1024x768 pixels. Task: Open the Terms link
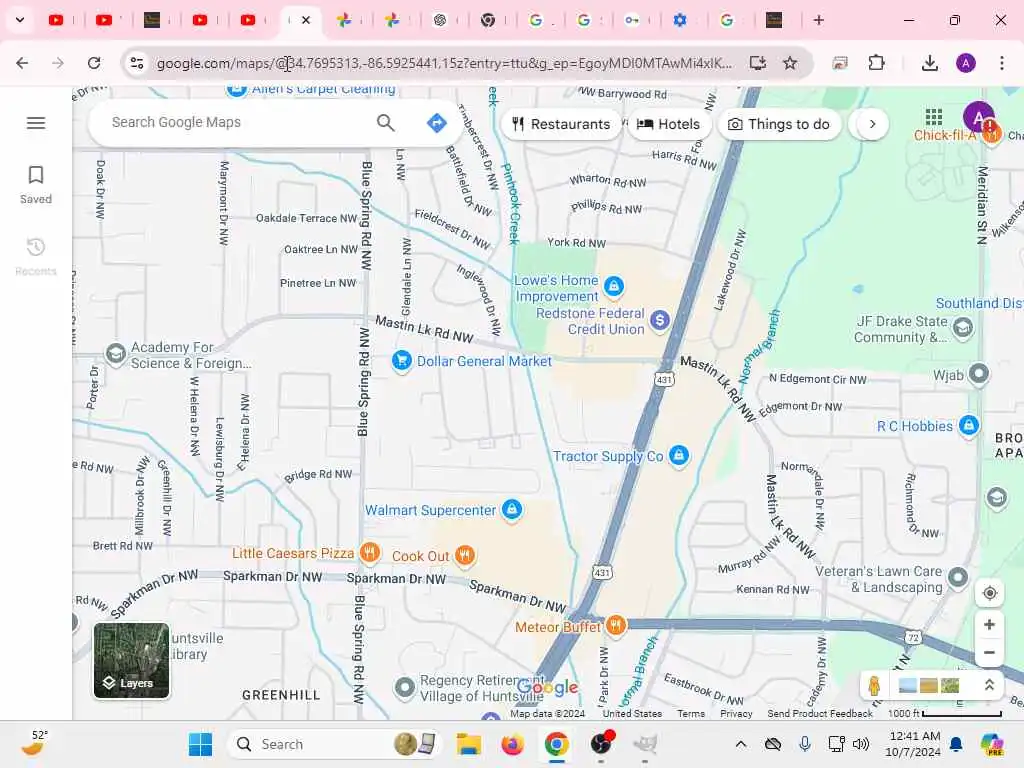point(691,714)
